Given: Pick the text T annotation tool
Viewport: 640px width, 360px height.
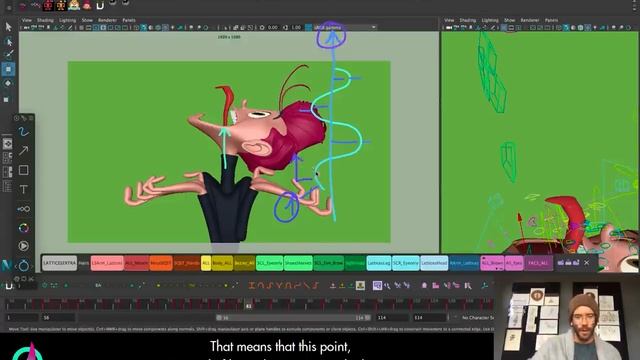Looking at the screenshot, I should 23,189.
